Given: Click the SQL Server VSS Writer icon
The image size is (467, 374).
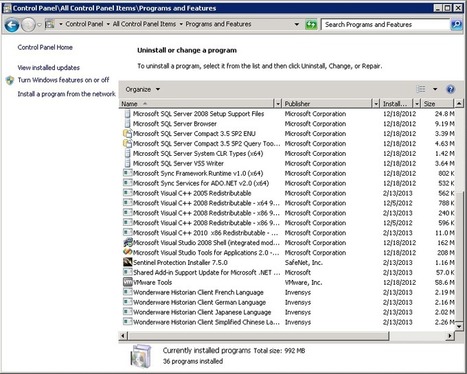Looking at the screenshot, I should (x=127, y=163).
